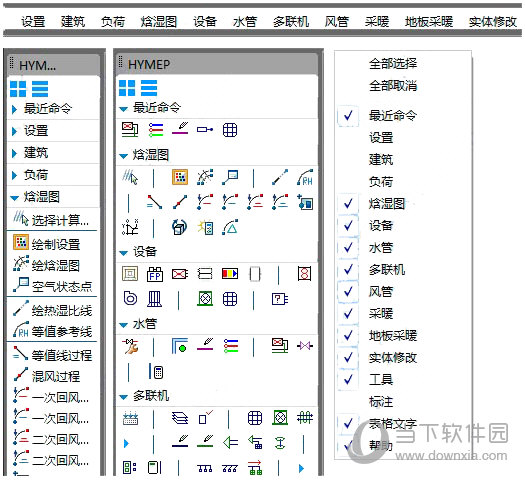Click the purple valve icon in 水管 section
The image size is (525, 483).
pyautogui.click(x=305, y=346)
